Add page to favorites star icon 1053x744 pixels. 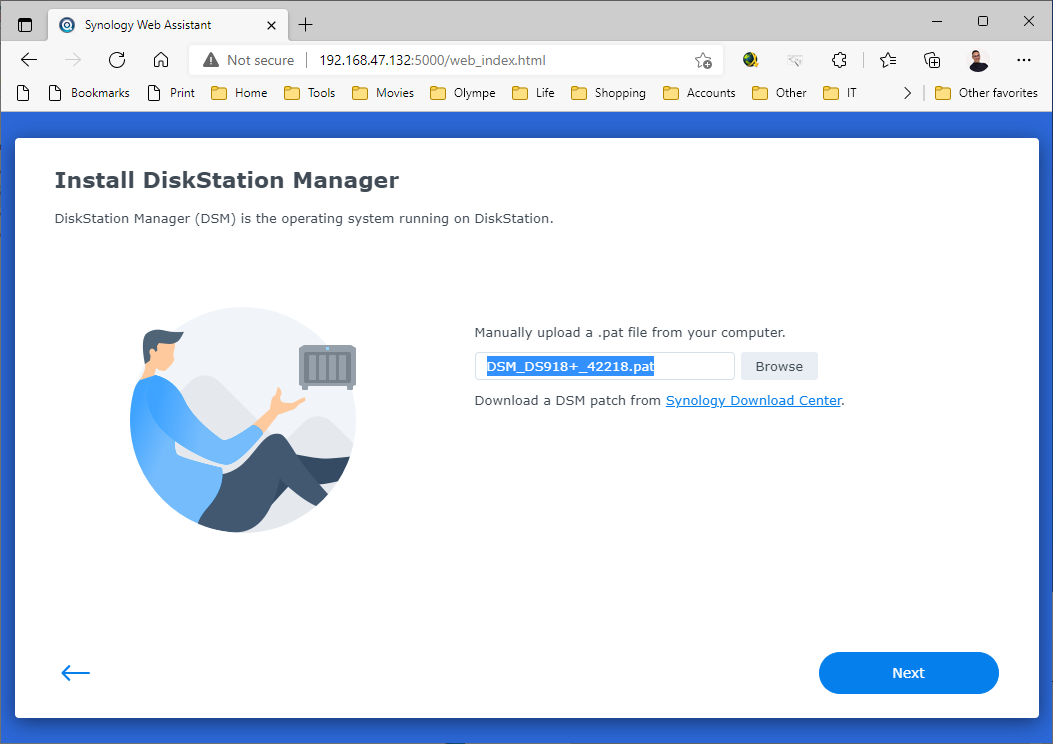coord(703,60)
